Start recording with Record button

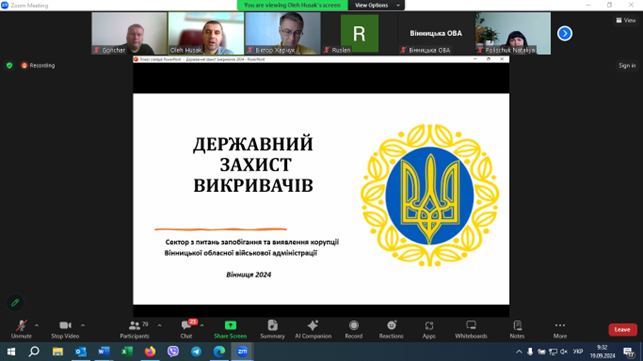[x=353, y=329]
